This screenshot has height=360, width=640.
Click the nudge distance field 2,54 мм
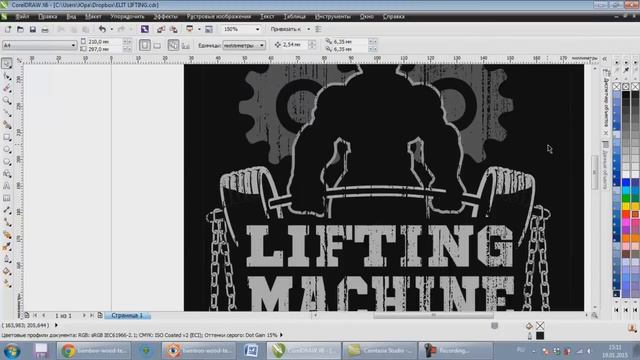pos(294,45)
